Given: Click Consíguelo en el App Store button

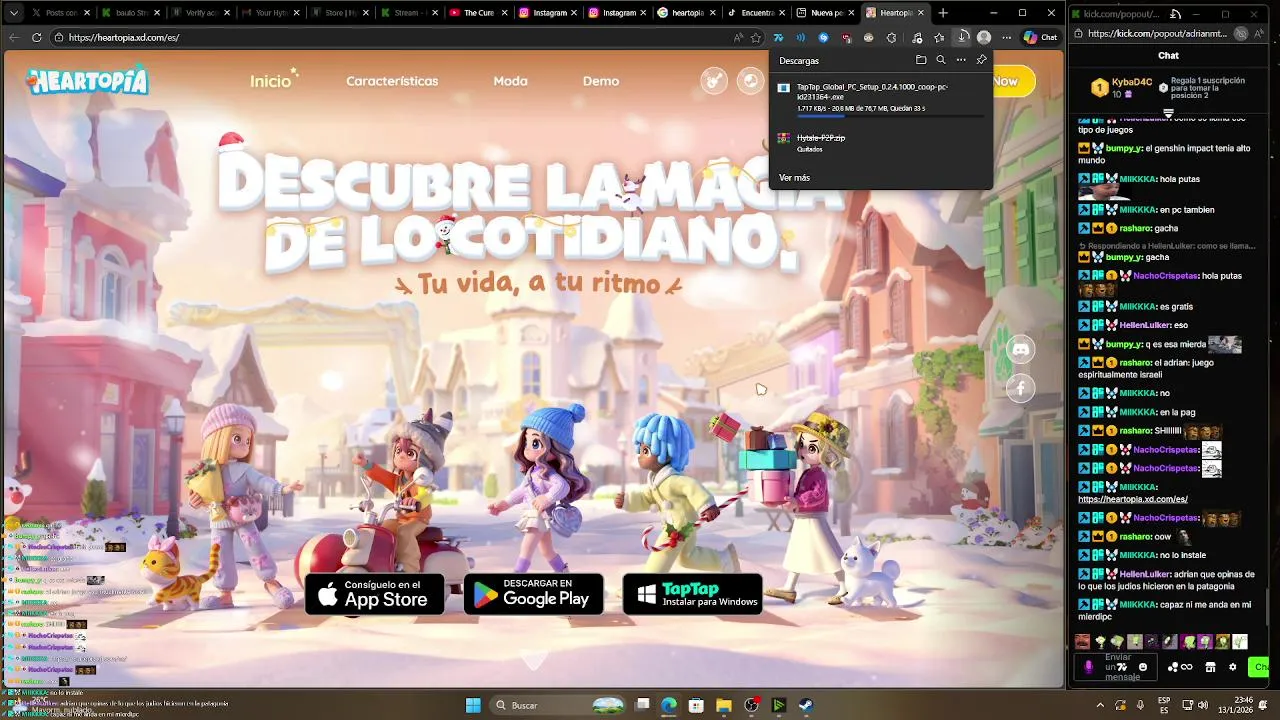Looking at the screenshot, I should coord(374,594).
